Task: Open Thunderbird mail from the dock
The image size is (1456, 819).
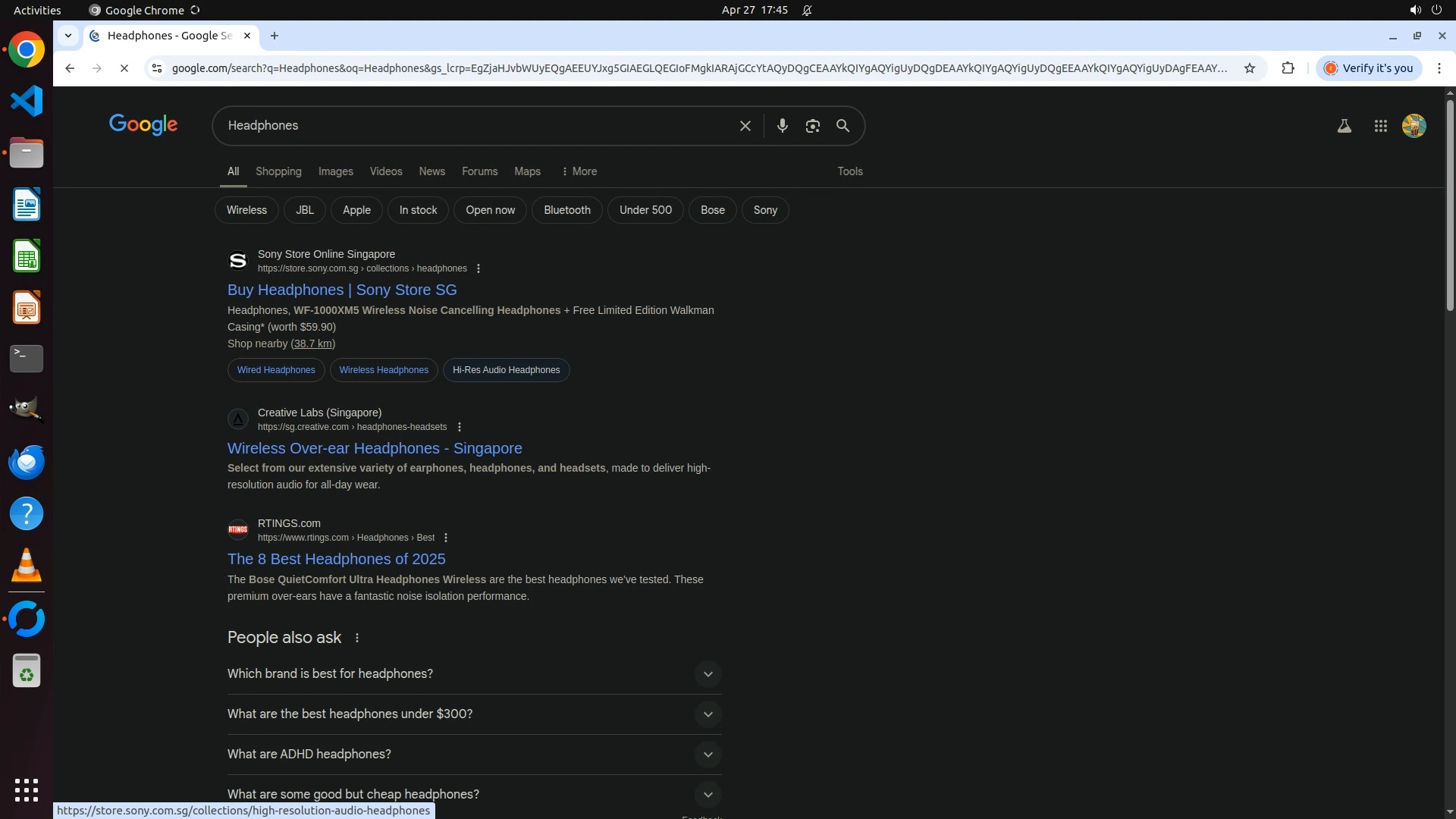Action: (x=27, y=462)
